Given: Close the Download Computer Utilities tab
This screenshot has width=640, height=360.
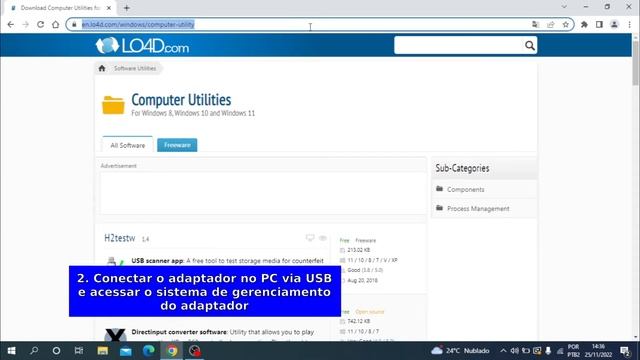Looking at the screenshot, I should (109, 8).
